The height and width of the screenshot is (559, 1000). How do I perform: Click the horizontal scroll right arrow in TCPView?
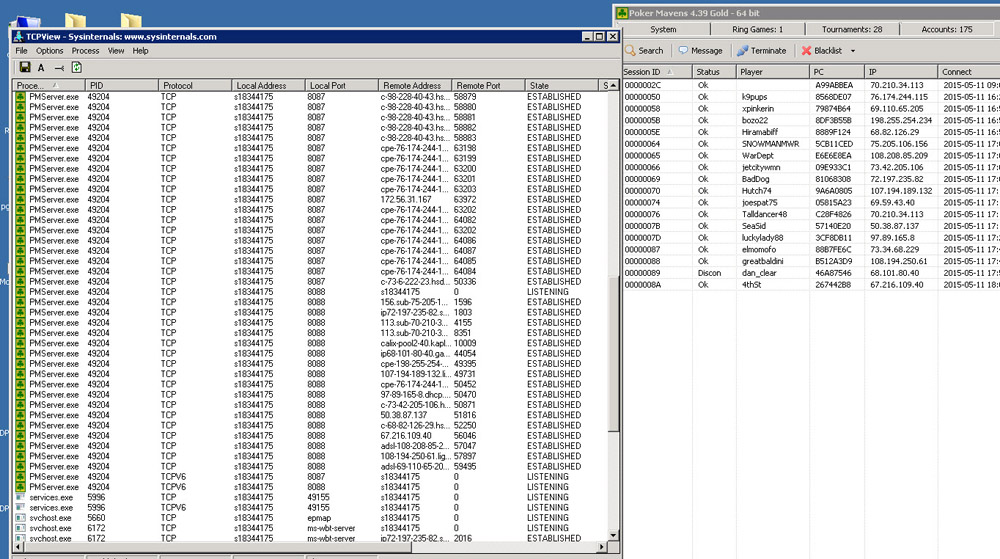[x=601, y=547]
